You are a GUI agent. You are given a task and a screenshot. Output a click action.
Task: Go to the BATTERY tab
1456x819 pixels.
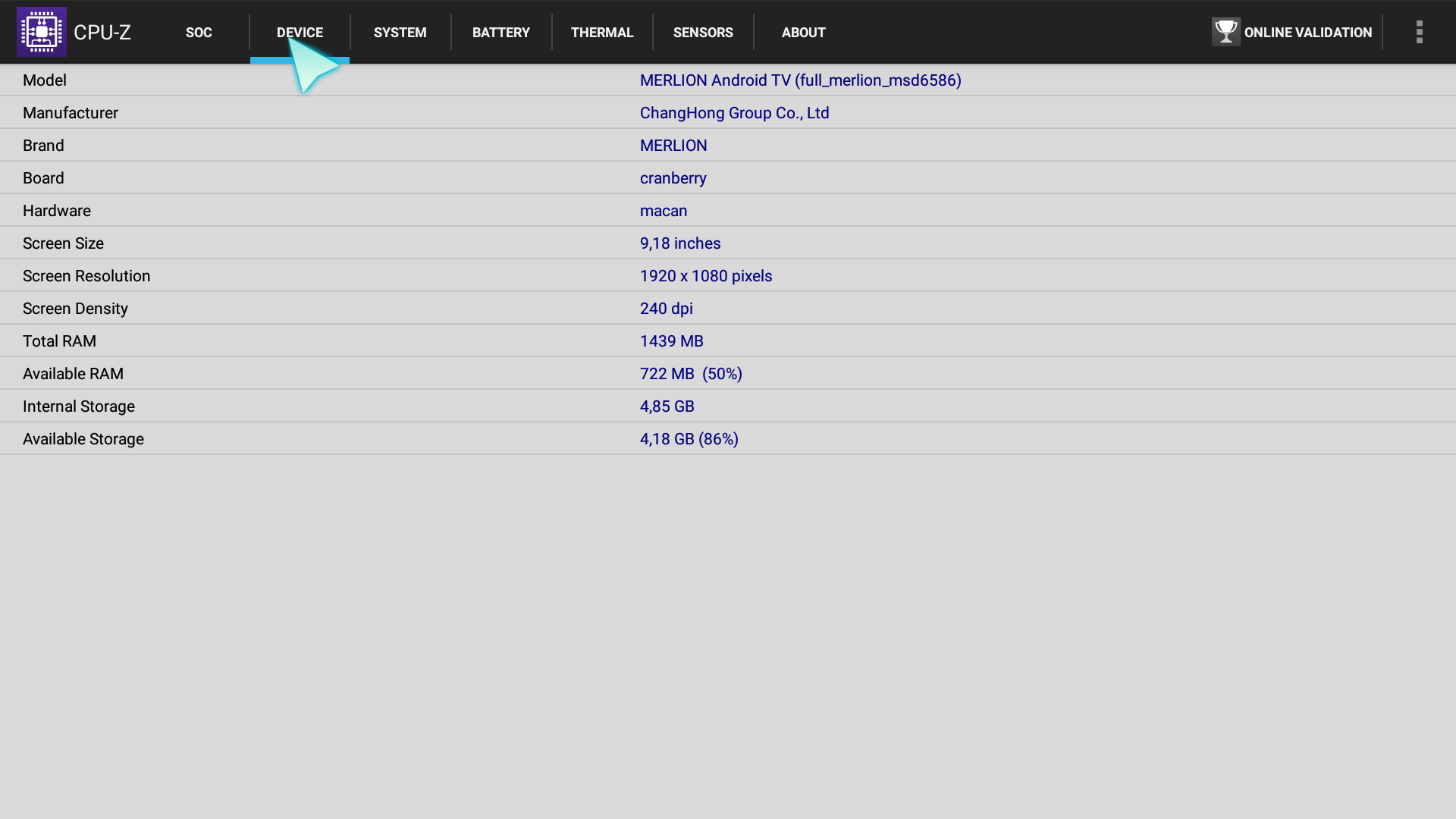(500, 33)
